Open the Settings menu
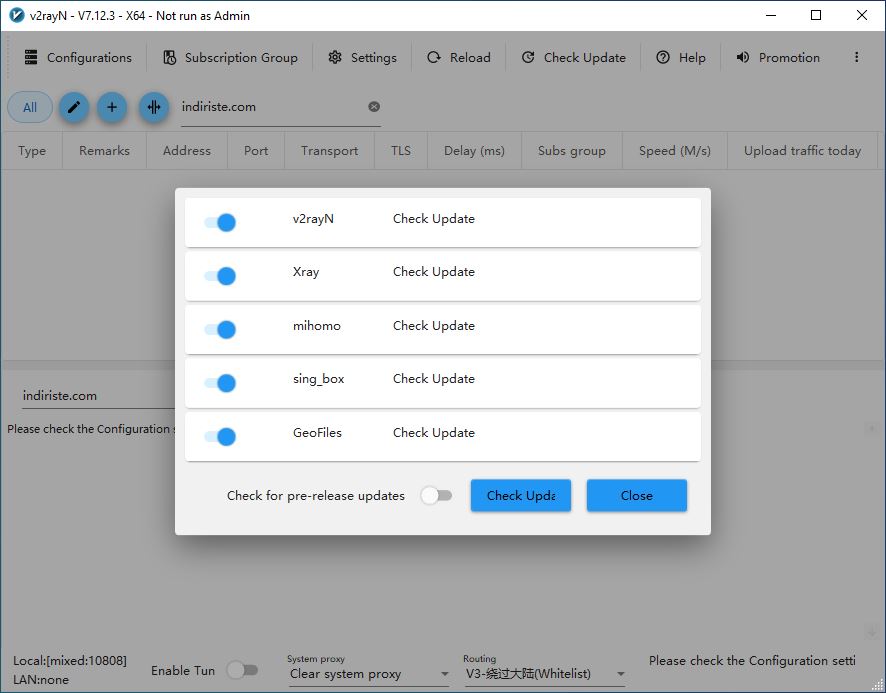Viewport: 886px width, 693px height. (x=362, y=58)
